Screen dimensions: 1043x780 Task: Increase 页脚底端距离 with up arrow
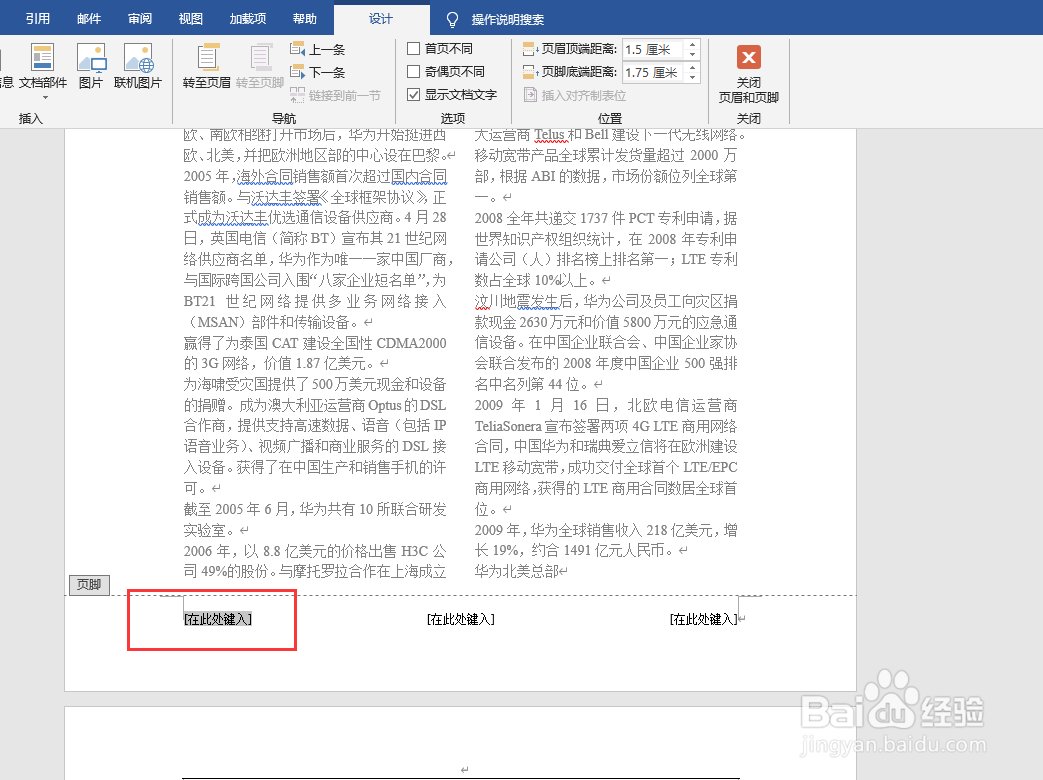click(x=693, y=67)
